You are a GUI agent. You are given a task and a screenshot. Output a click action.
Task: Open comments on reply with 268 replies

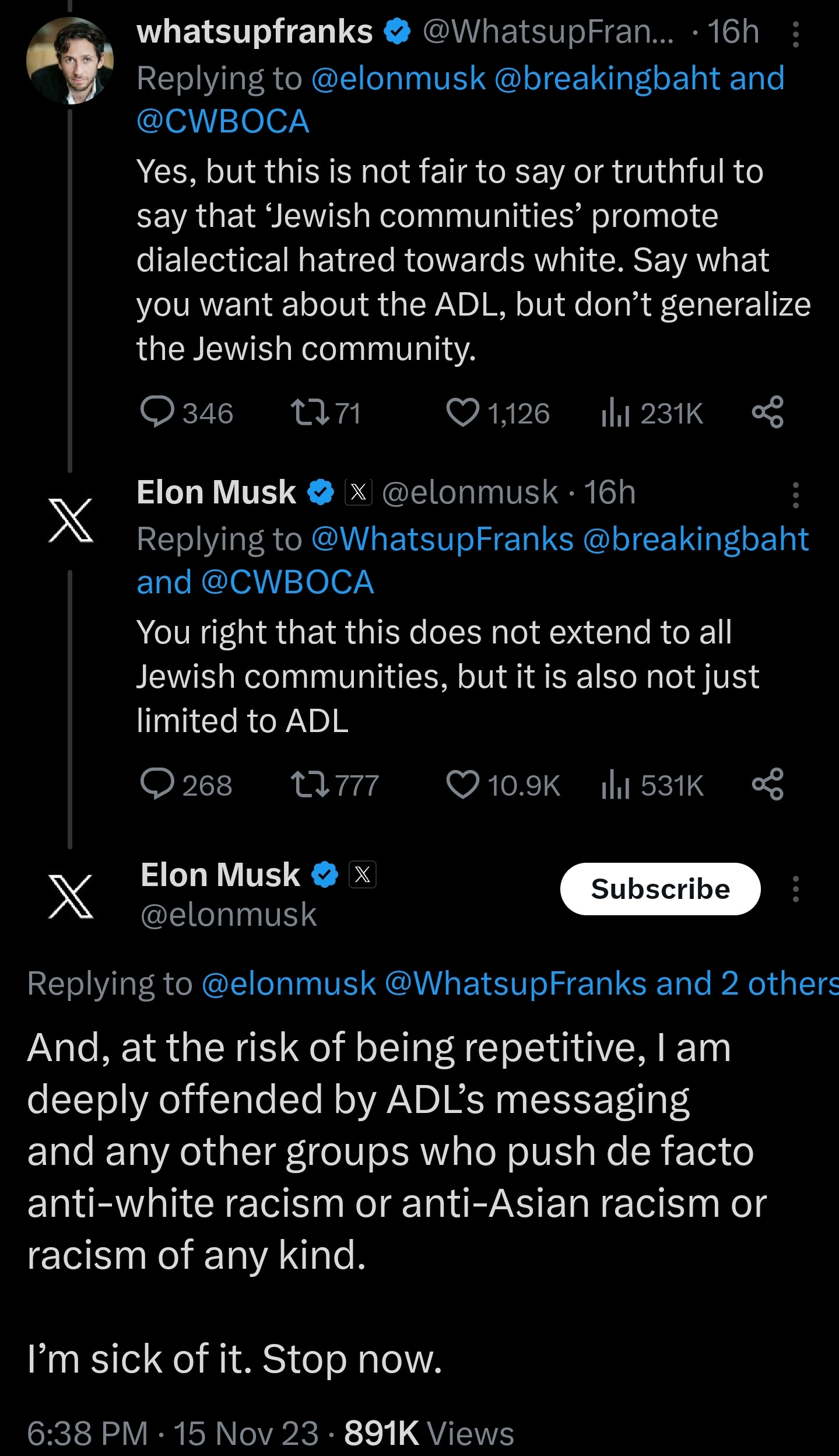click(x=157, y=785)
